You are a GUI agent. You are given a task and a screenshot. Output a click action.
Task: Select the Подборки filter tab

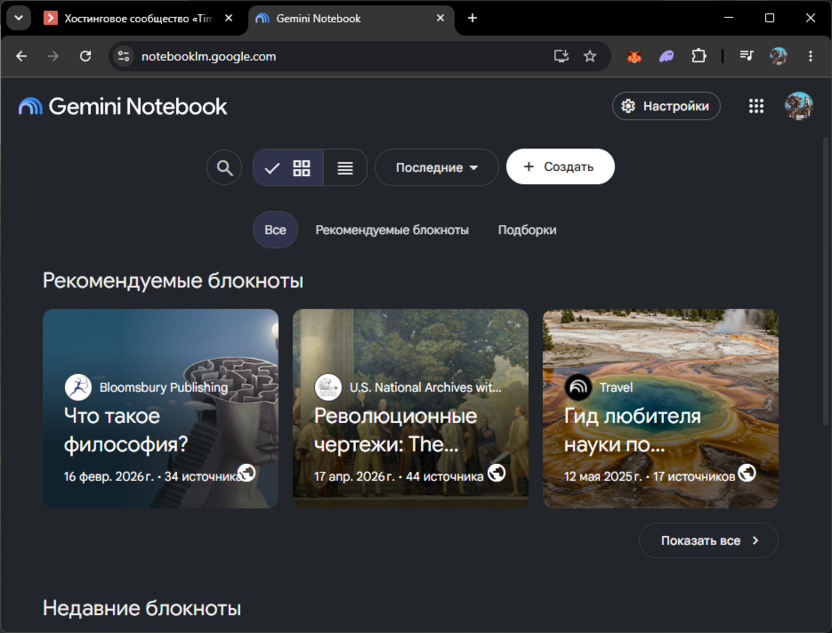tap(527, 230)
